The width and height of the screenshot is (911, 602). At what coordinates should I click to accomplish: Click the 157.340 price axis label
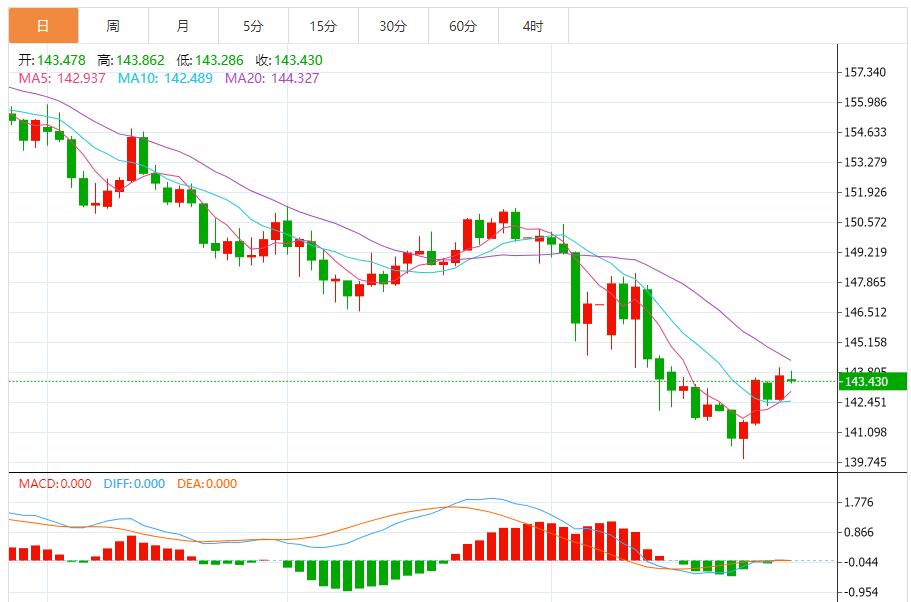tap(866, 72)
